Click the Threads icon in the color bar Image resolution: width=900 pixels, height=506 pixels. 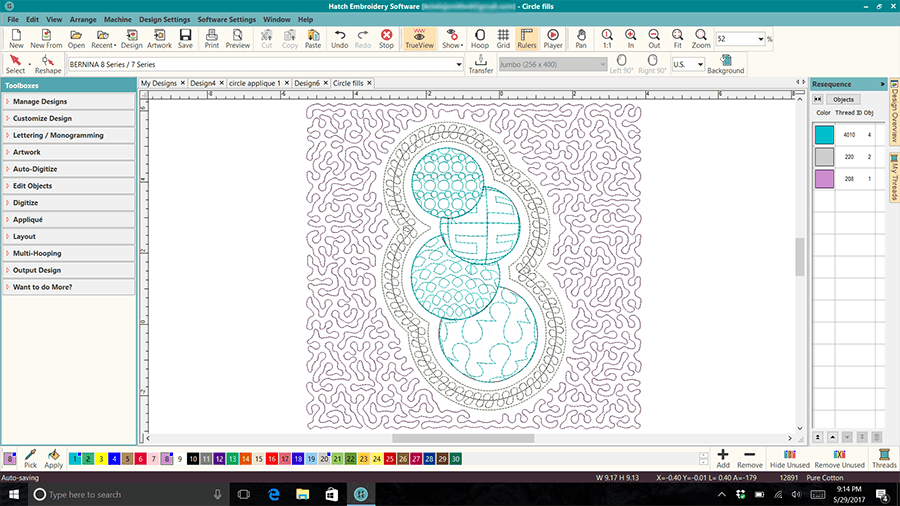tap(883, 458)
